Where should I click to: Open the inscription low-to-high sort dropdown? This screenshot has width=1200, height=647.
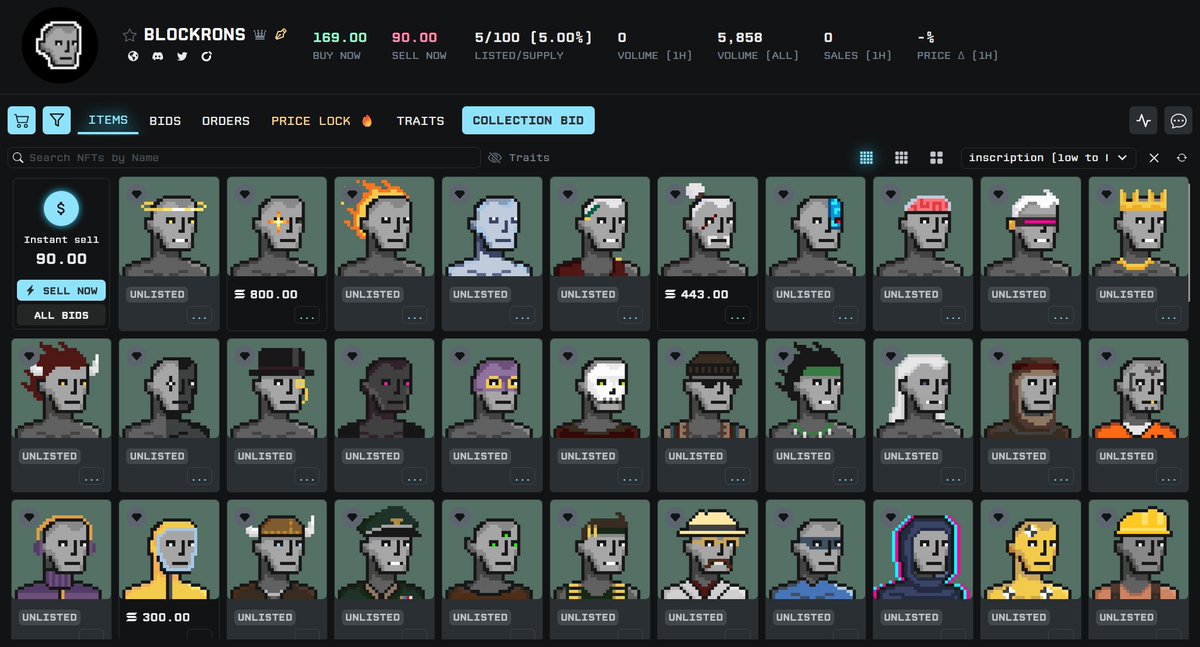(x=1049, y=158)
